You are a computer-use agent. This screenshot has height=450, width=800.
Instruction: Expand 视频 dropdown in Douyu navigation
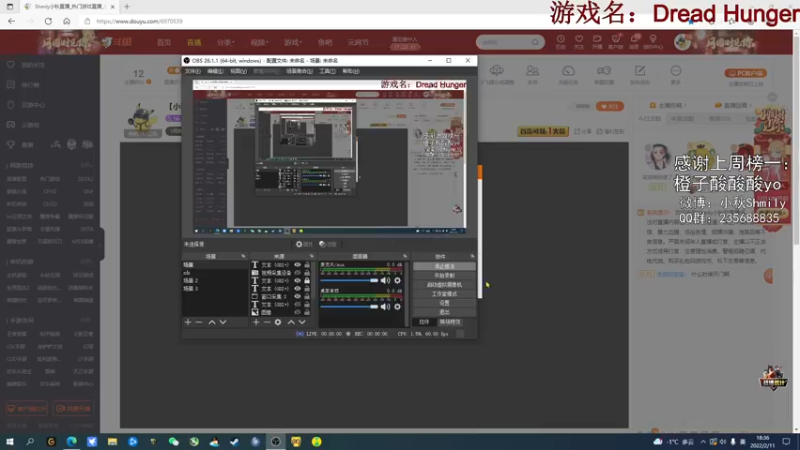(259, 42)
